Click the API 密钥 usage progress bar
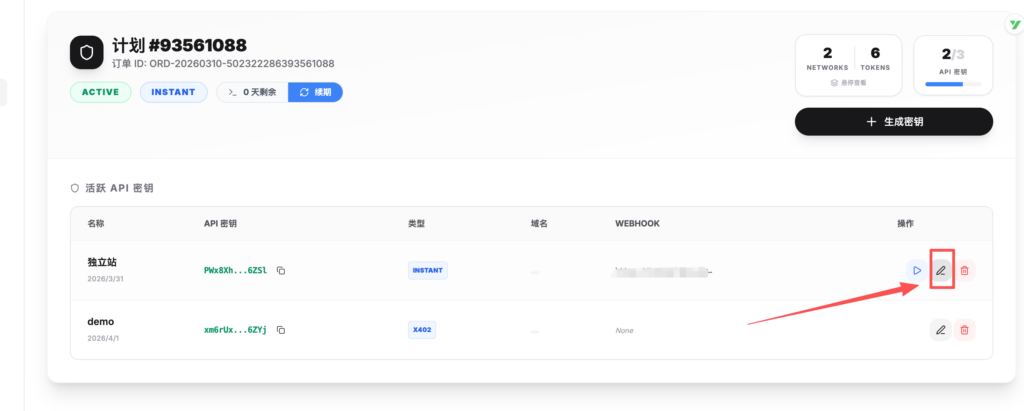 [953, 85]
